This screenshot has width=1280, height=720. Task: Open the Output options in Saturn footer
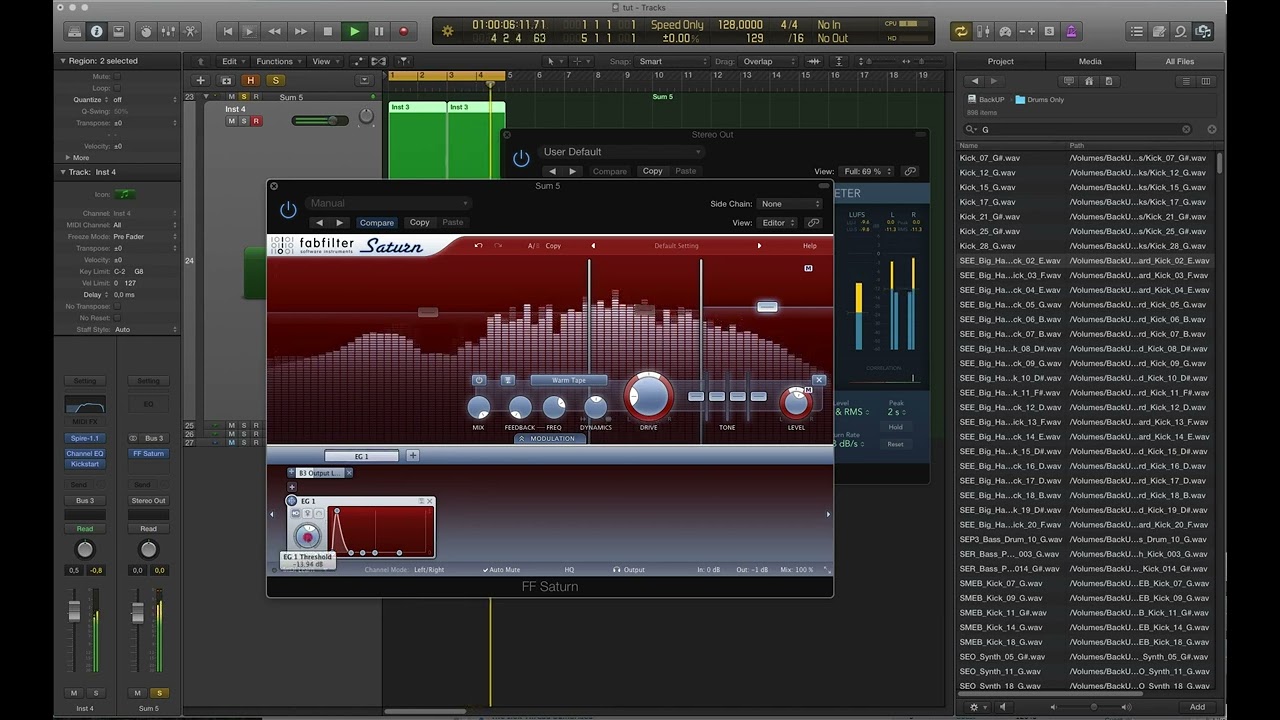click(629, 570)
